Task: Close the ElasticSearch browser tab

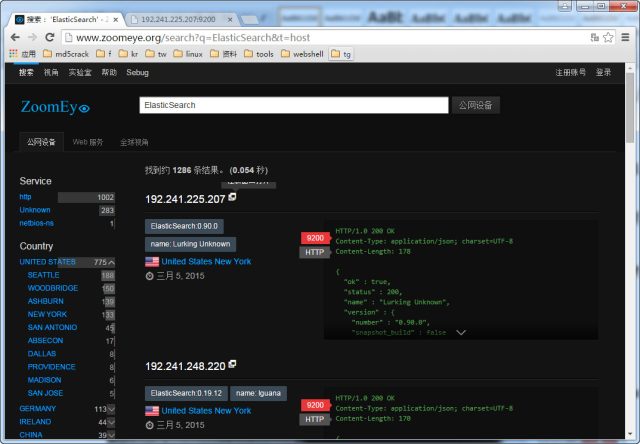Action: tap(116, 20)
